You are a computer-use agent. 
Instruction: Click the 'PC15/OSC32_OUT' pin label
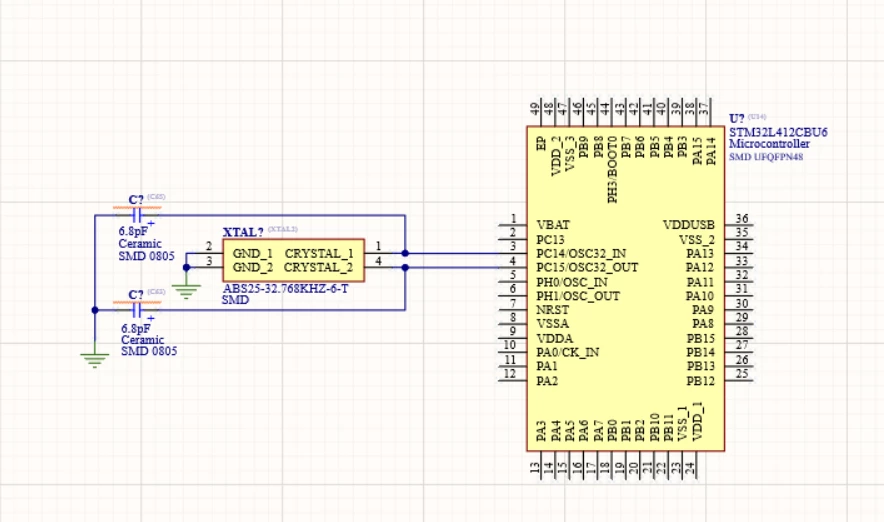tap(587, 267)
